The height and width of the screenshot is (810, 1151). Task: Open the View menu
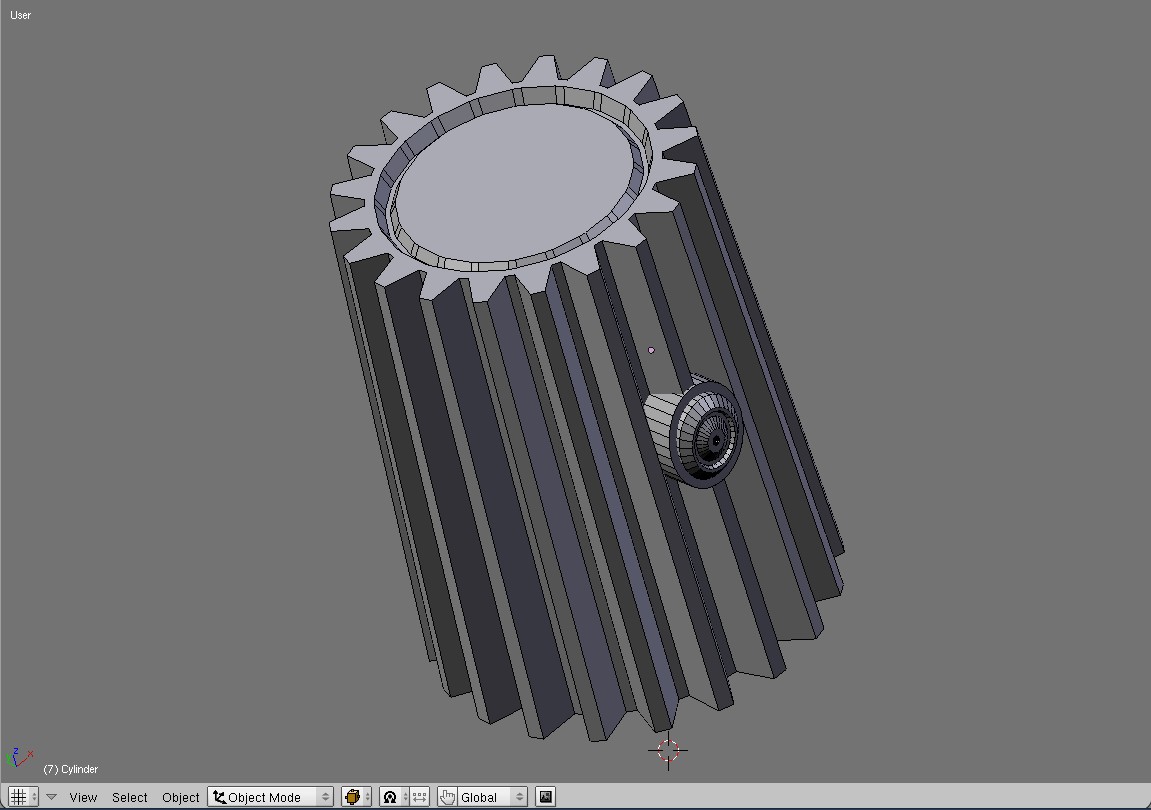pos(83,797)
